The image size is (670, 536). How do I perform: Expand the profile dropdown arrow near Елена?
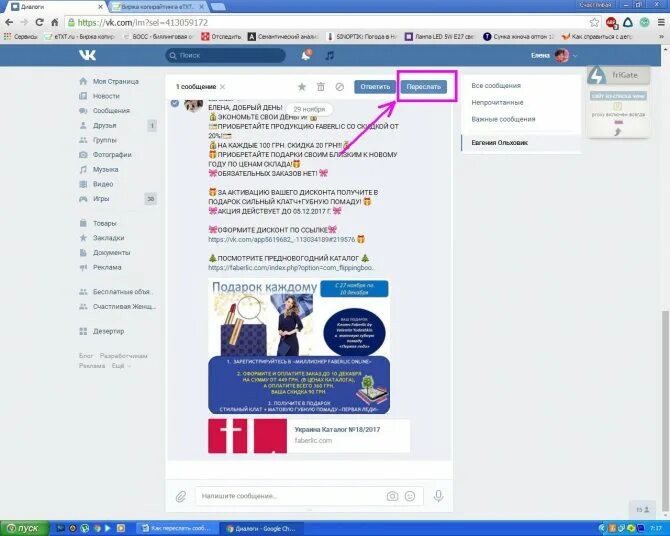click(x=575, y=56)
